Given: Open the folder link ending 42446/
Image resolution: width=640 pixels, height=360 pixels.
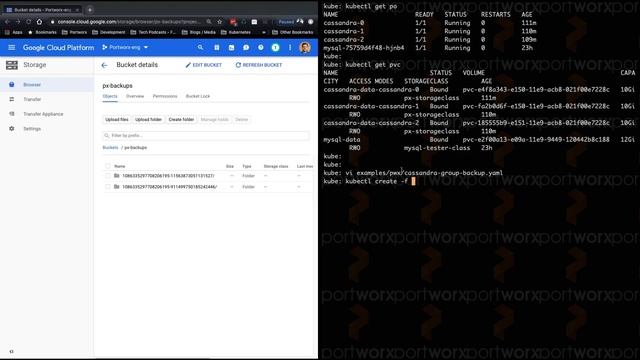Looking at the screenshot, I should point(169,187).
